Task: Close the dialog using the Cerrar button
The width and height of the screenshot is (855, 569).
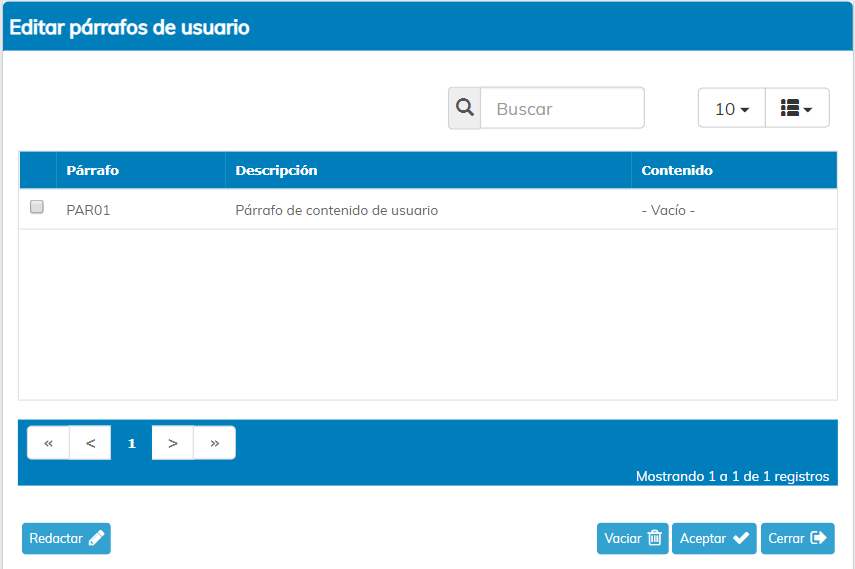Action: pyautogui.click(x=797, y=538)
